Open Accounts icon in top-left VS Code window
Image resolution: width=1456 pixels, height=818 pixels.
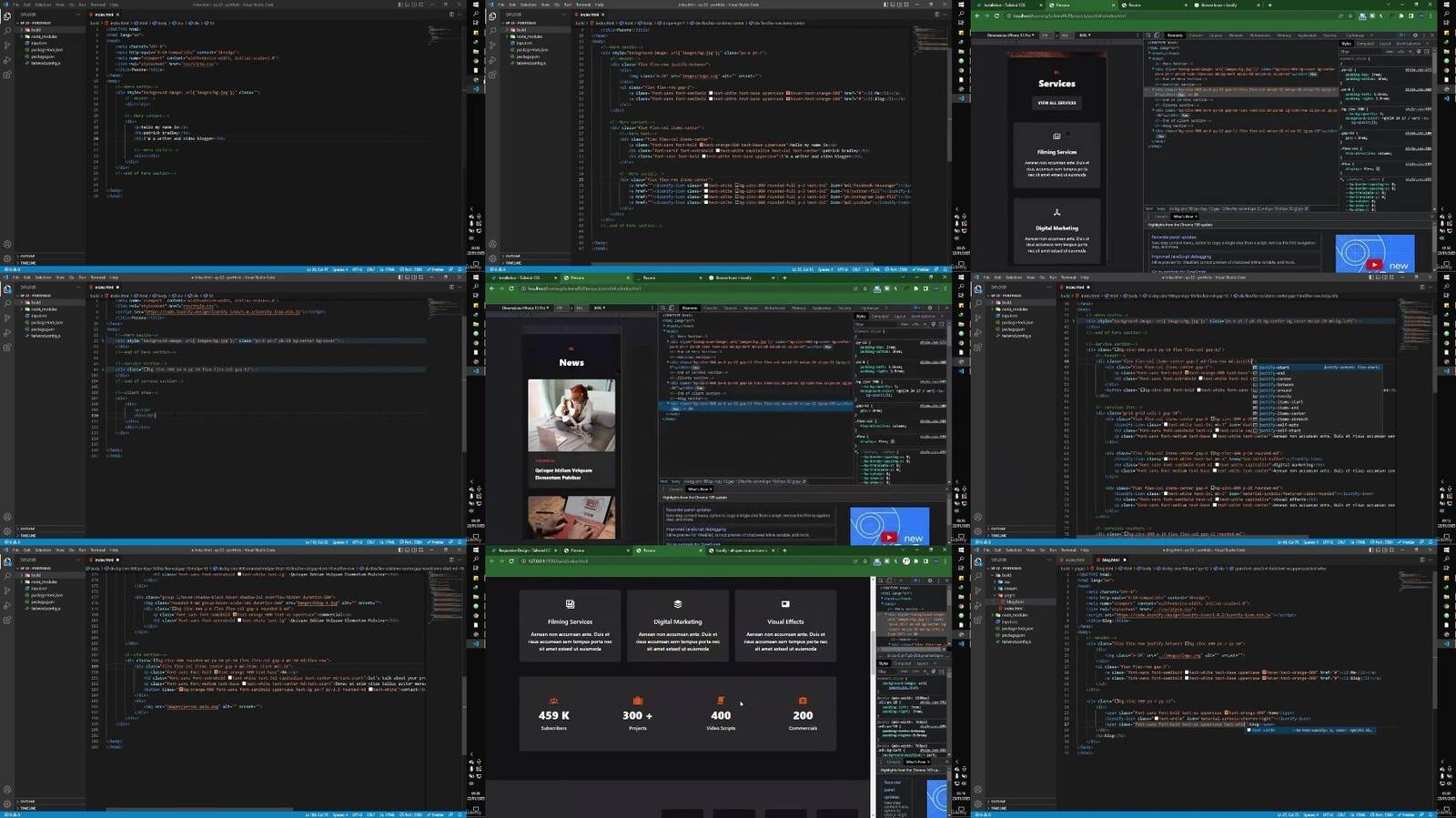7,244
